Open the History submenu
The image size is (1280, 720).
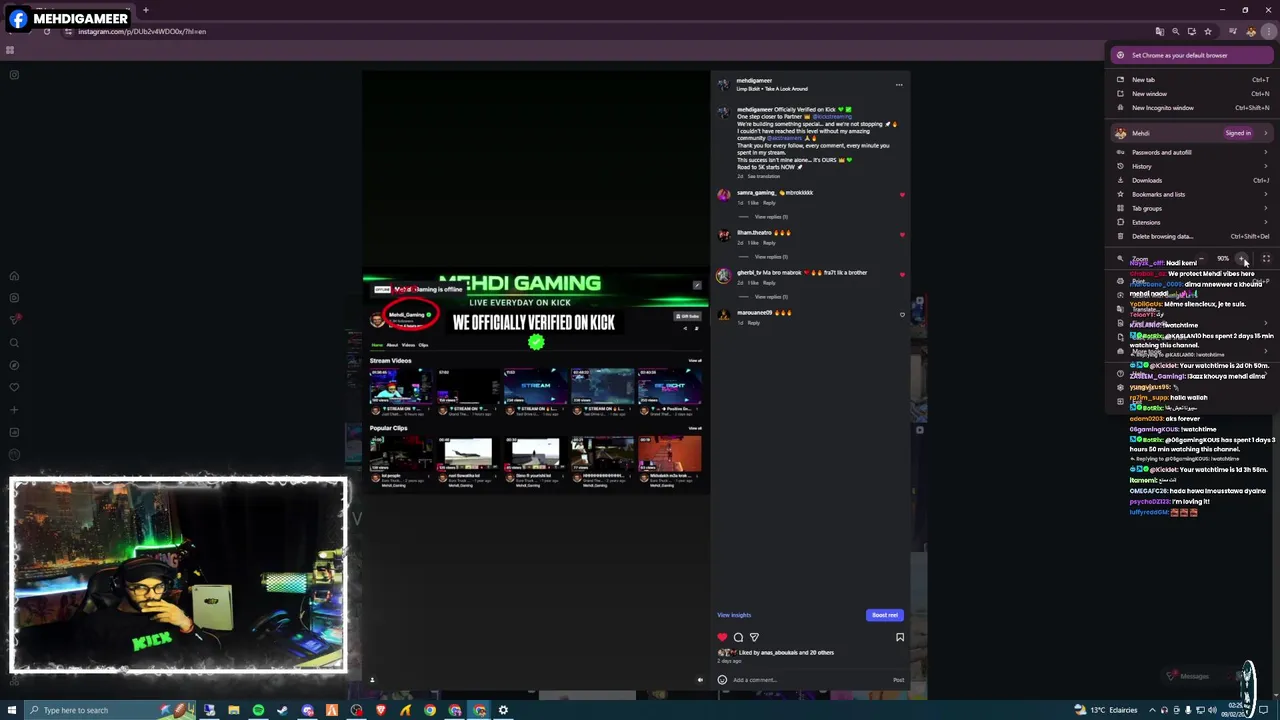point(1190,166)
